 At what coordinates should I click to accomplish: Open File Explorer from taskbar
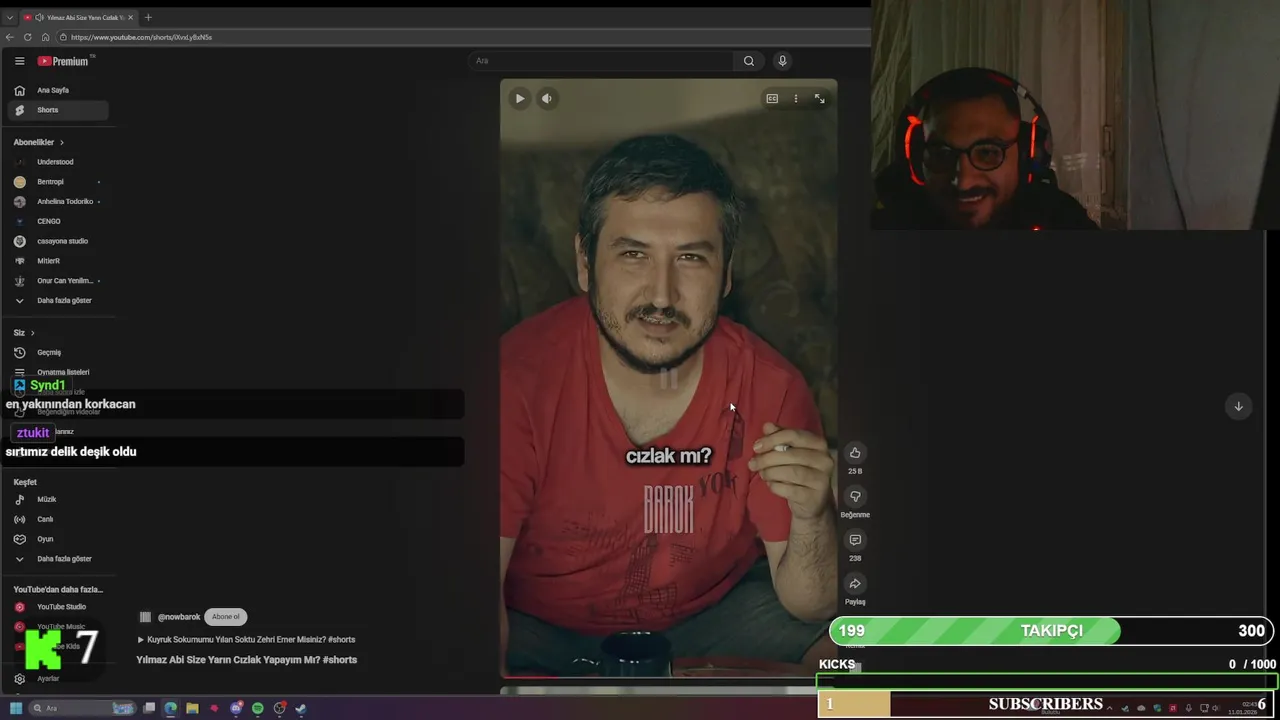coord(193,708)
